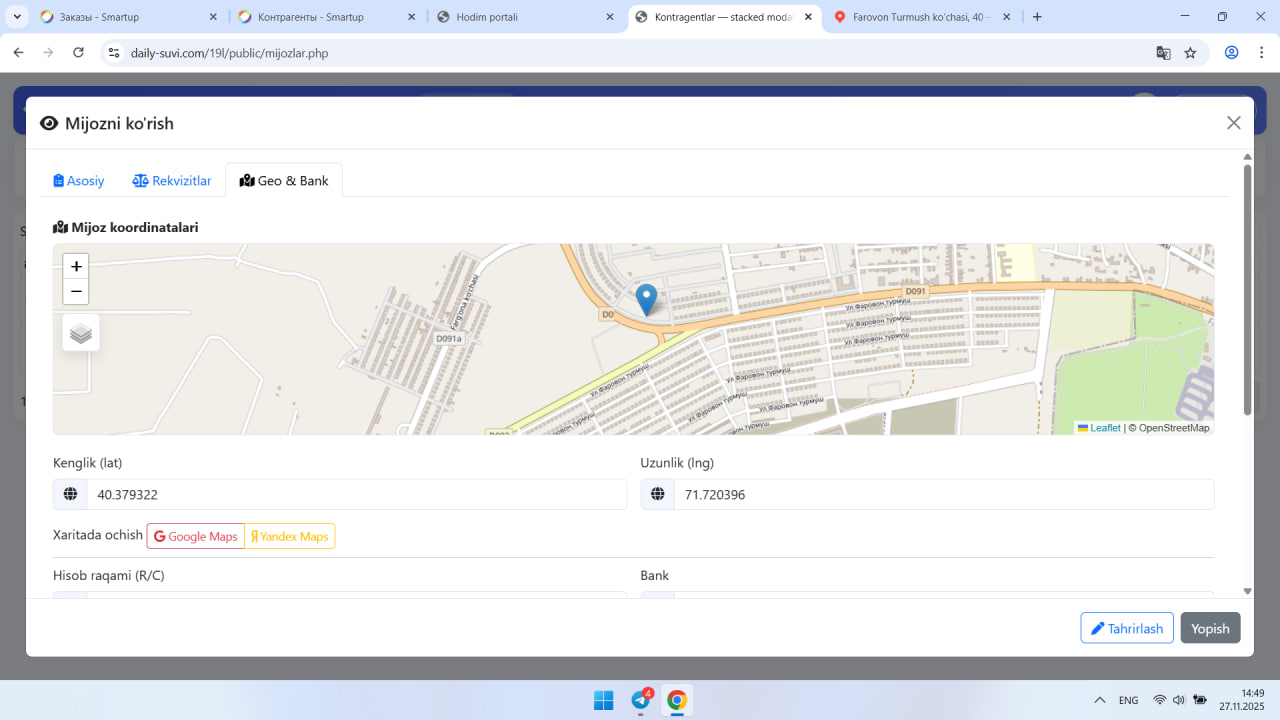The width and height of the screenshot is (1280, 720).
Task: Click the globe icon beside latitude field
Action: pos(70,494)
